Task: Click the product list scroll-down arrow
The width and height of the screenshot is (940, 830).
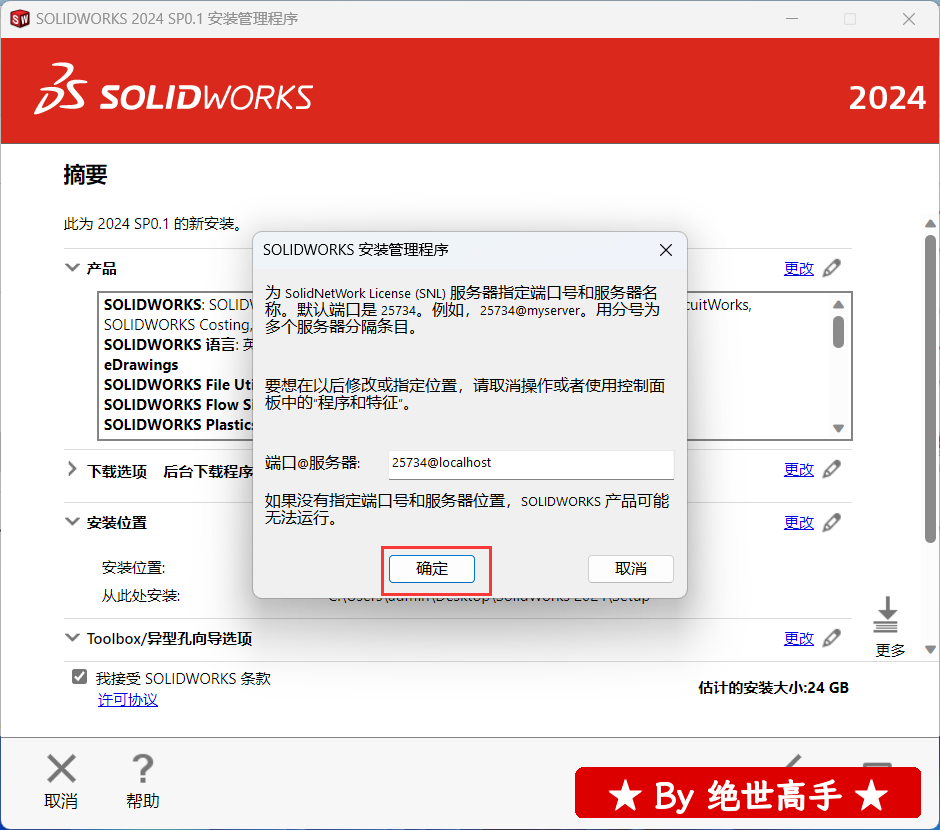Action: 839,428
